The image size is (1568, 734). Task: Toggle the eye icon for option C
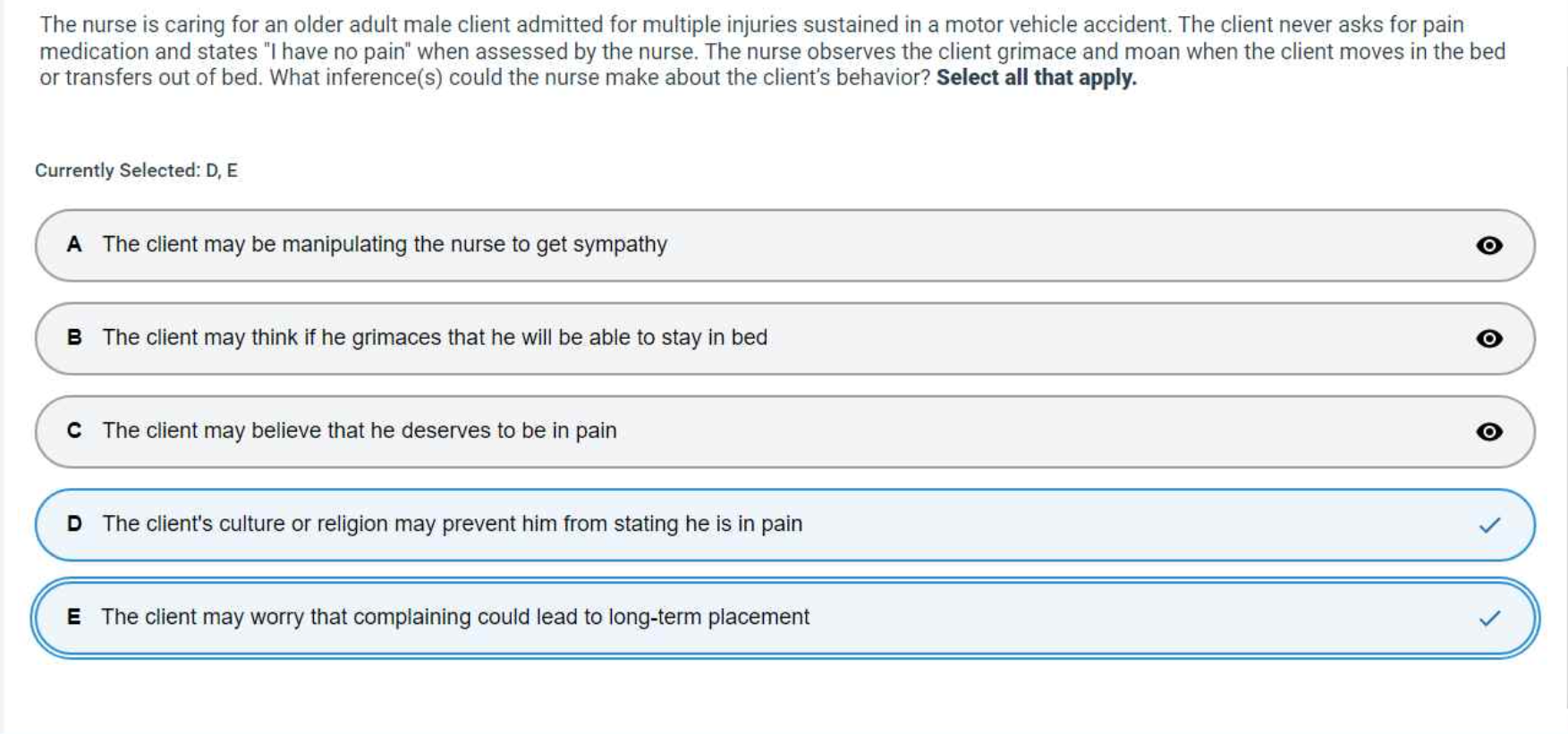tap(1488, 431)
